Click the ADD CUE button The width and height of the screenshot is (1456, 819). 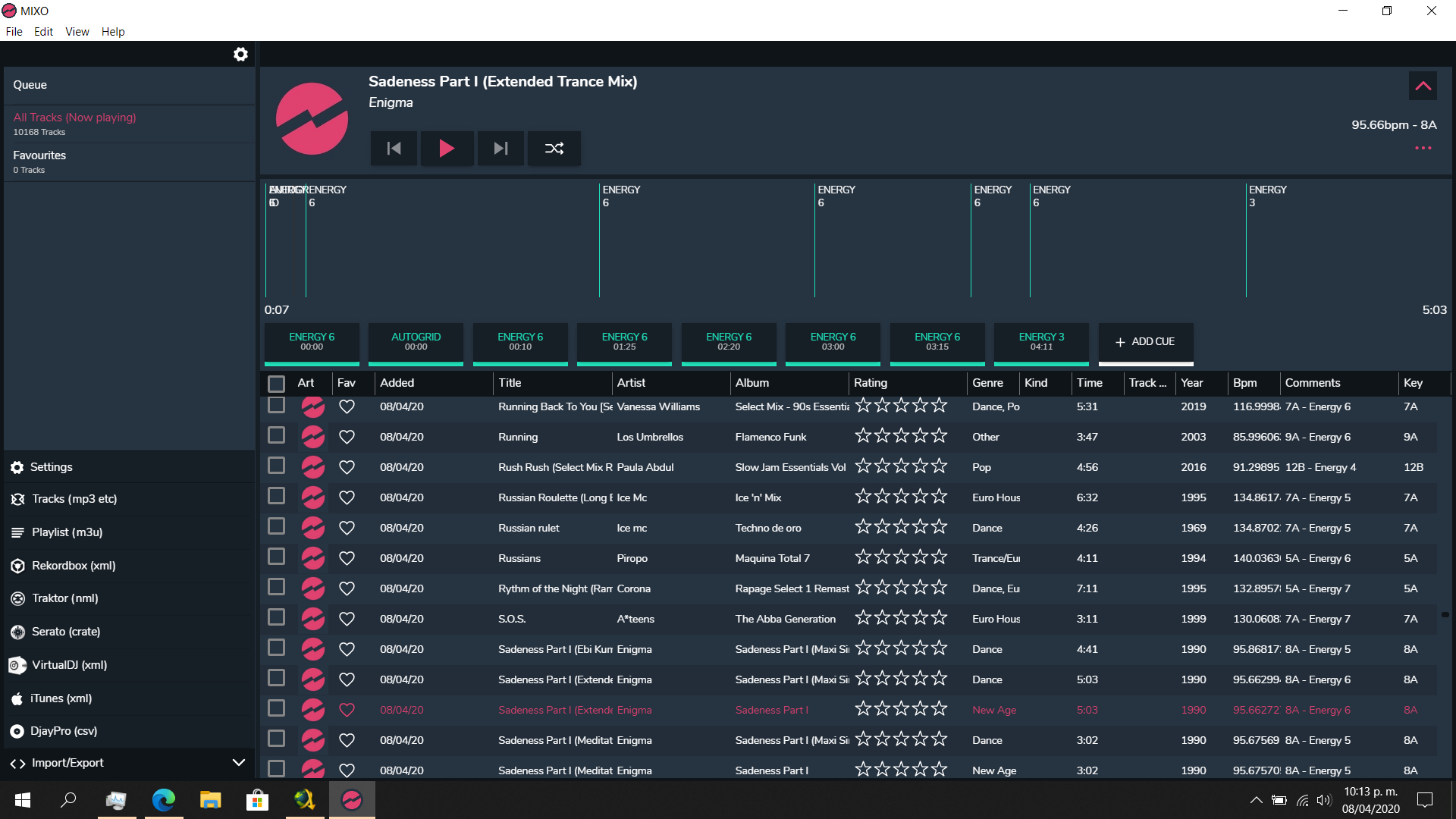[1145, 342]
